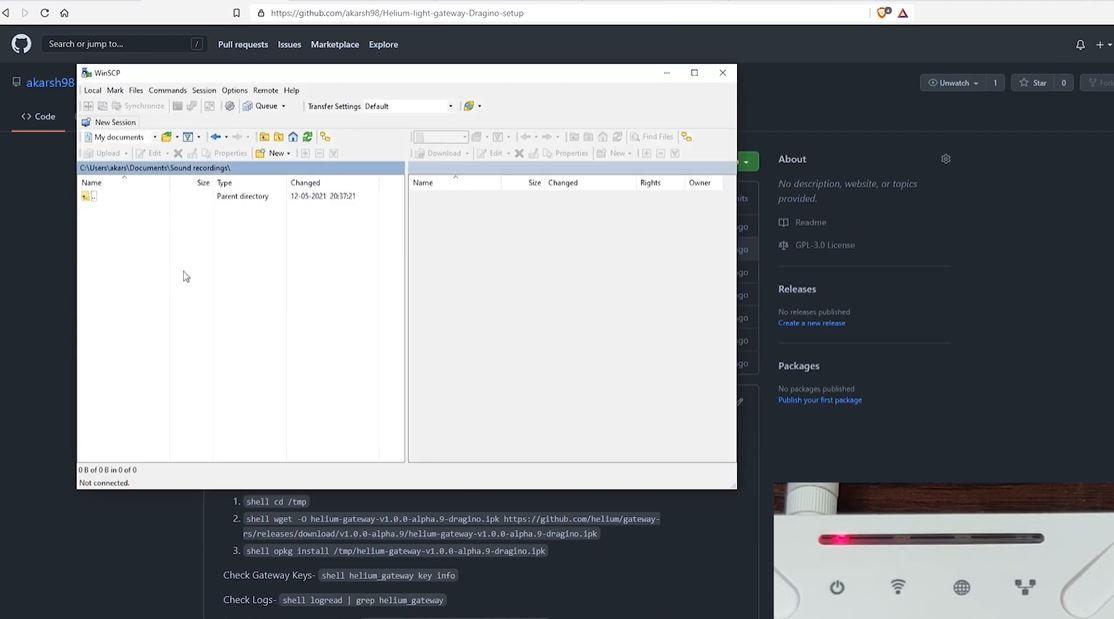
Task: Open the Unwatch dropdown on GitHub
Action: point(953,83)
